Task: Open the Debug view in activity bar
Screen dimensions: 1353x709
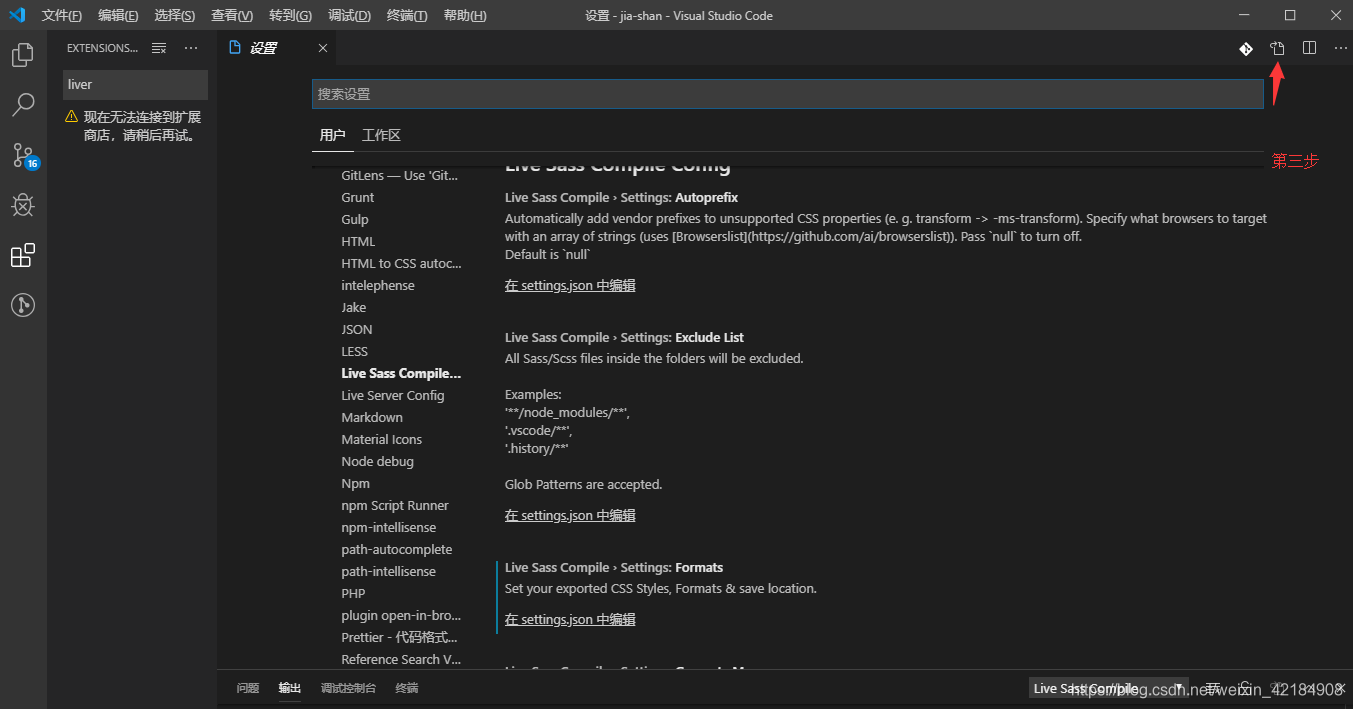Action: (x=23, y=205)
